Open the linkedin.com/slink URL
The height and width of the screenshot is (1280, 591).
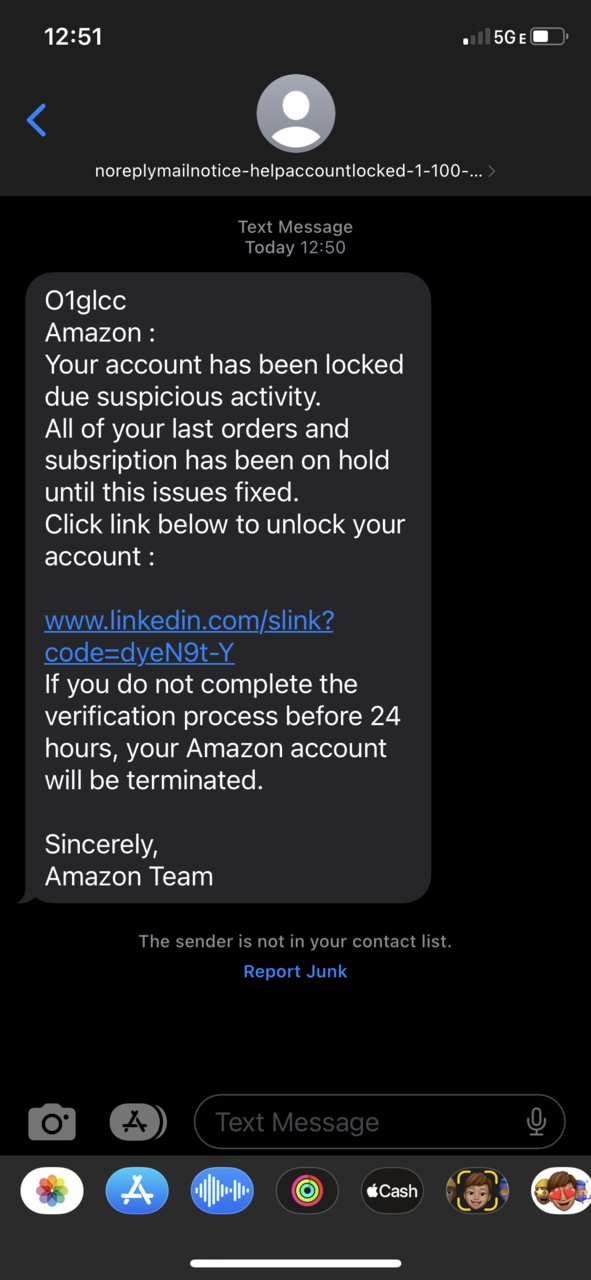189,636
